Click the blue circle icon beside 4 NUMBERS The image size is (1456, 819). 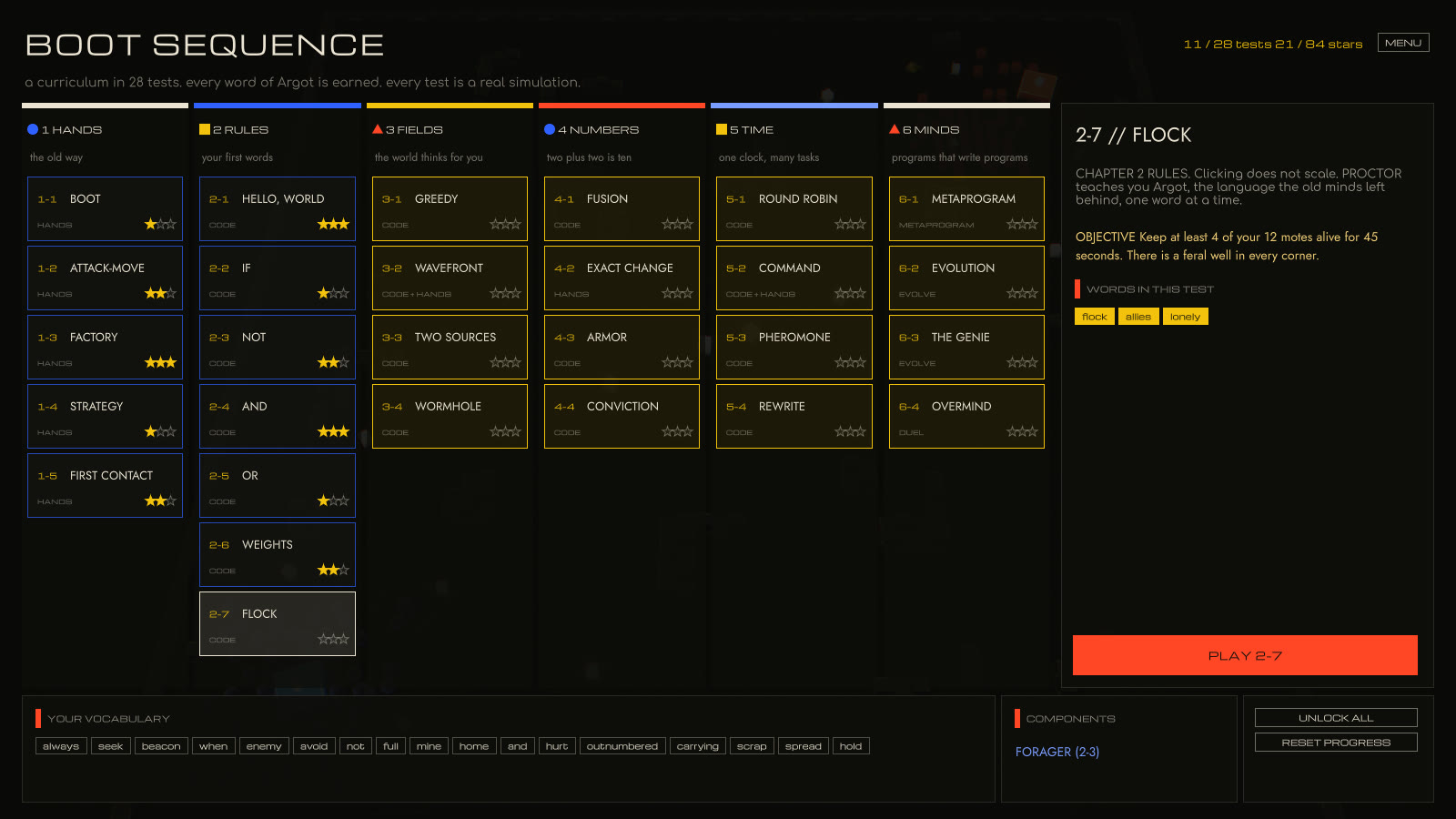click(x=550, y=129)
